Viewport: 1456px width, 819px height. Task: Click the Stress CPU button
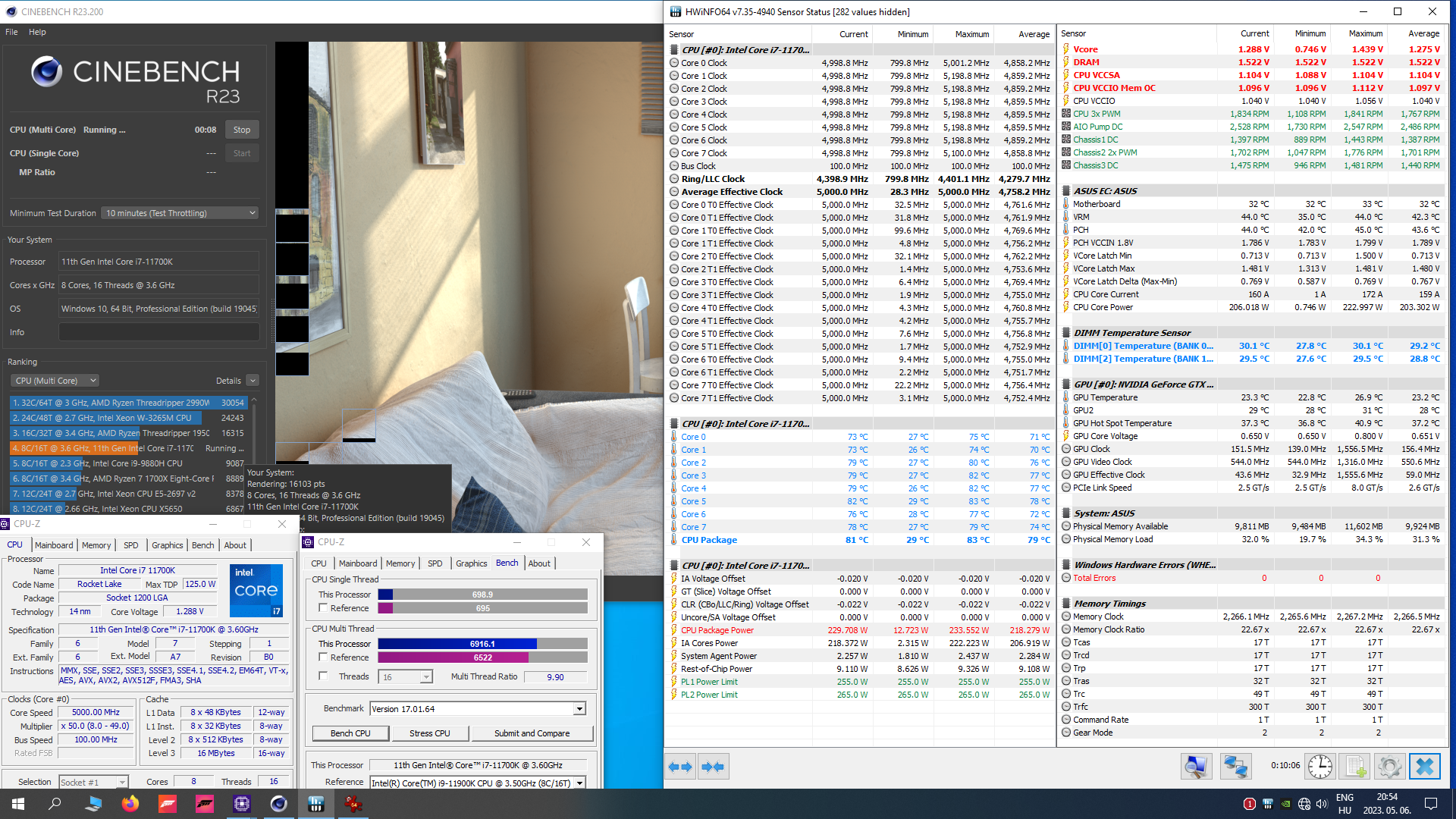tap(430, 733)
